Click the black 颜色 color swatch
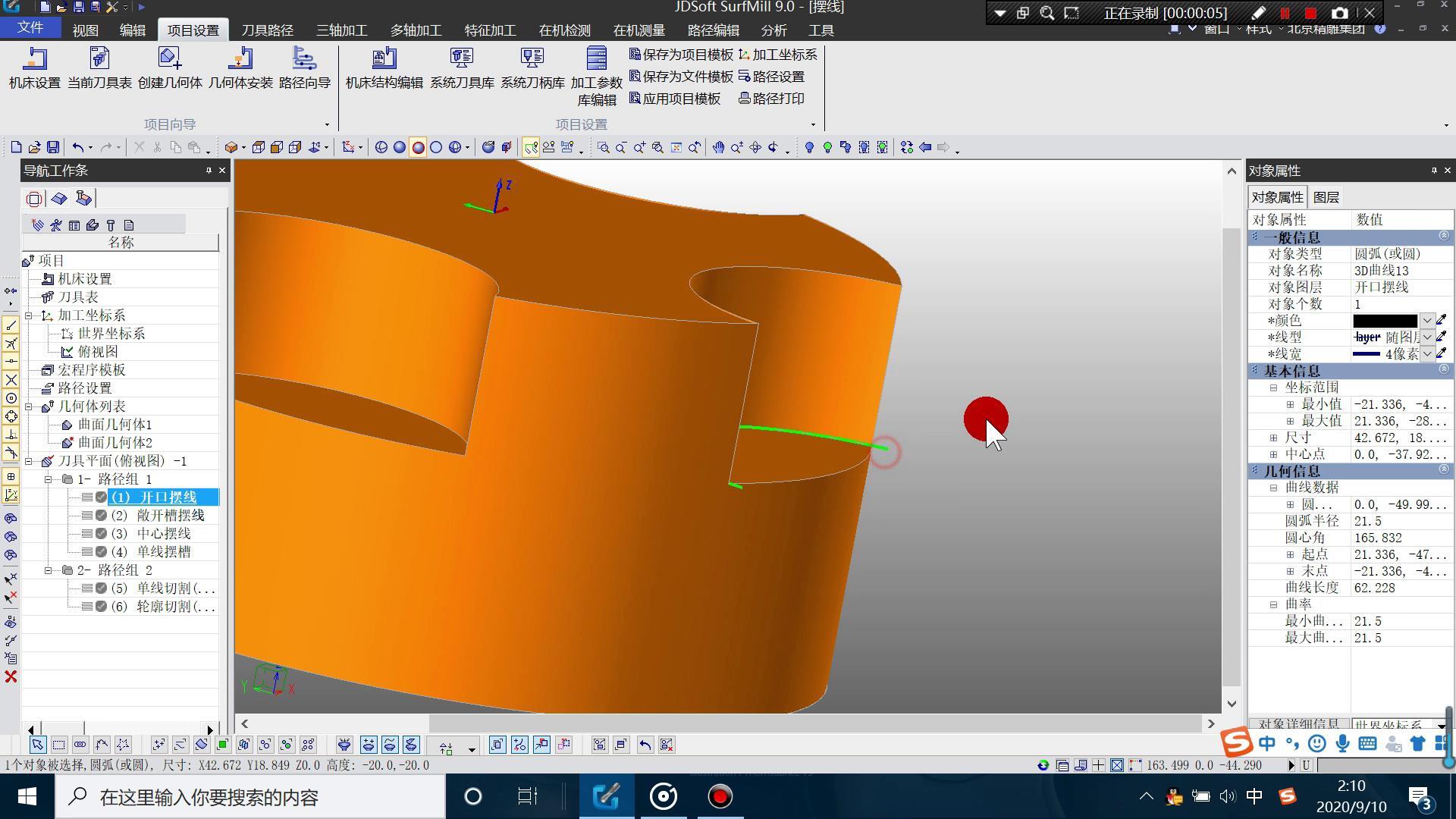Screen dimensions: 1456x819 pos(1385,321)
